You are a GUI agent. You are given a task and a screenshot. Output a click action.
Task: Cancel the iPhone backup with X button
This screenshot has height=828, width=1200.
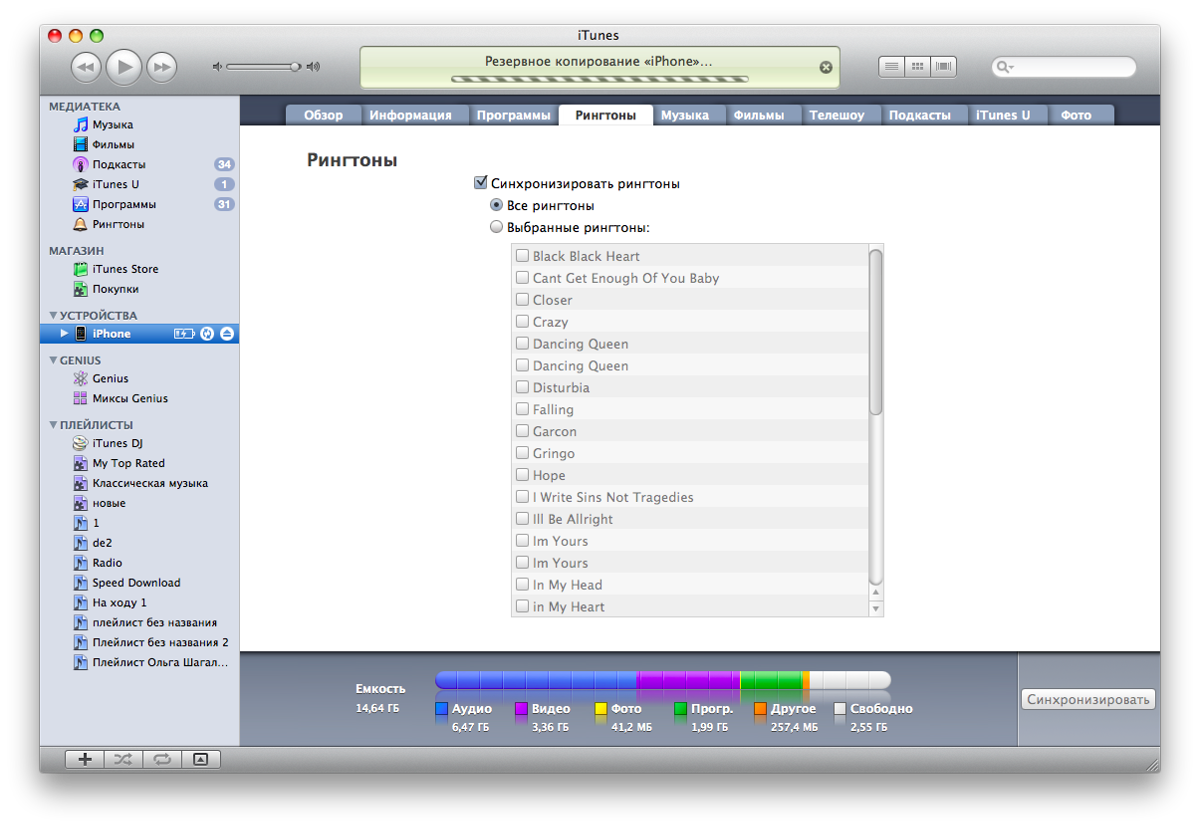click(x=825, y=67)
